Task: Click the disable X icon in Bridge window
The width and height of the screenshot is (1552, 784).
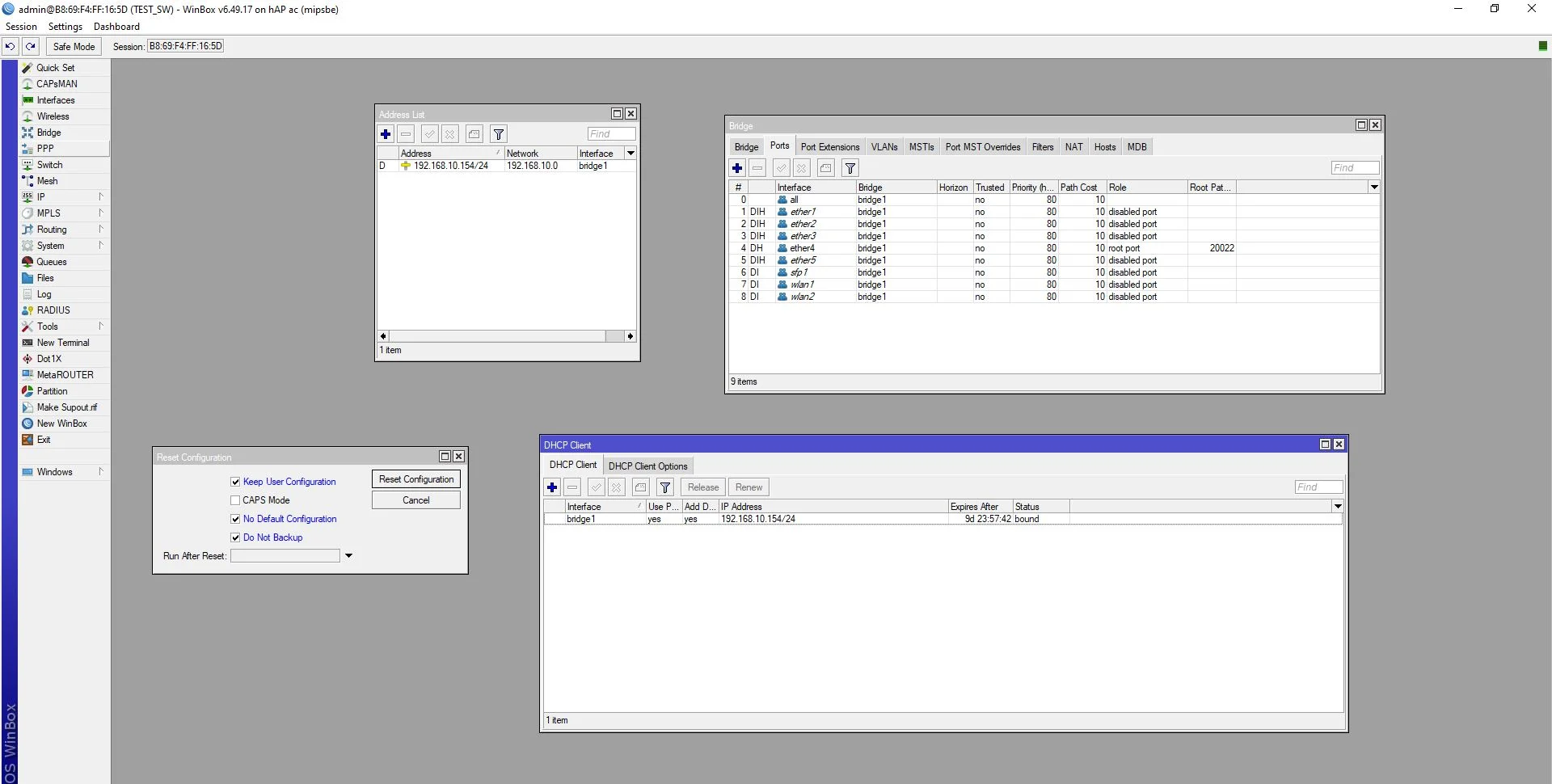Action: tap(802, 168)
